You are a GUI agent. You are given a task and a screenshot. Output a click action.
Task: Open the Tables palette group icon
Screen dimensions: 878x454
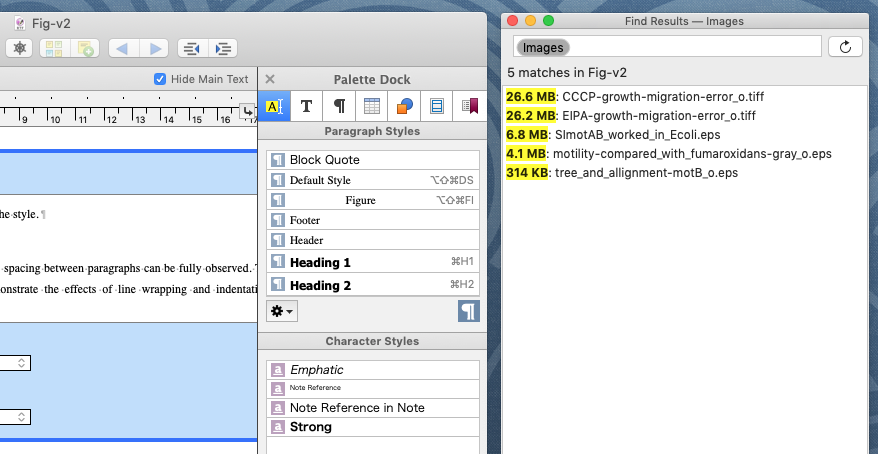[372, 106]
